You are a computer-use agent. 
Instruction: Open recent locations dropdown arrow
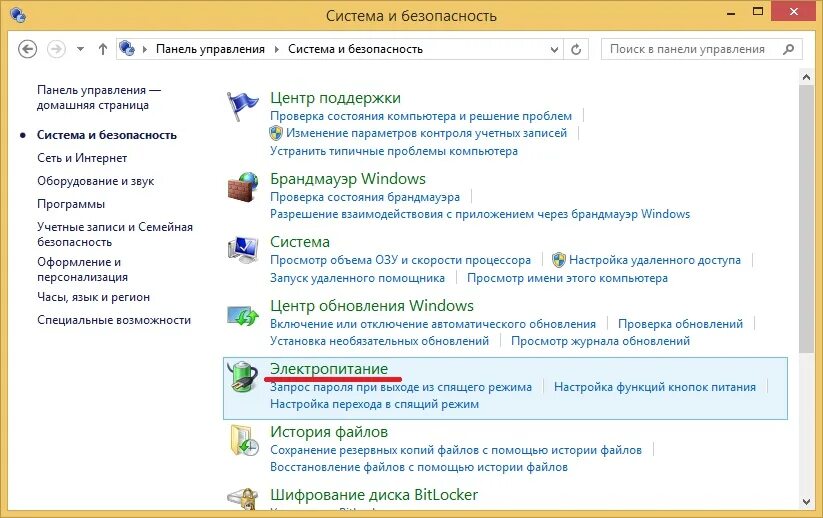(x=80, y=49)
